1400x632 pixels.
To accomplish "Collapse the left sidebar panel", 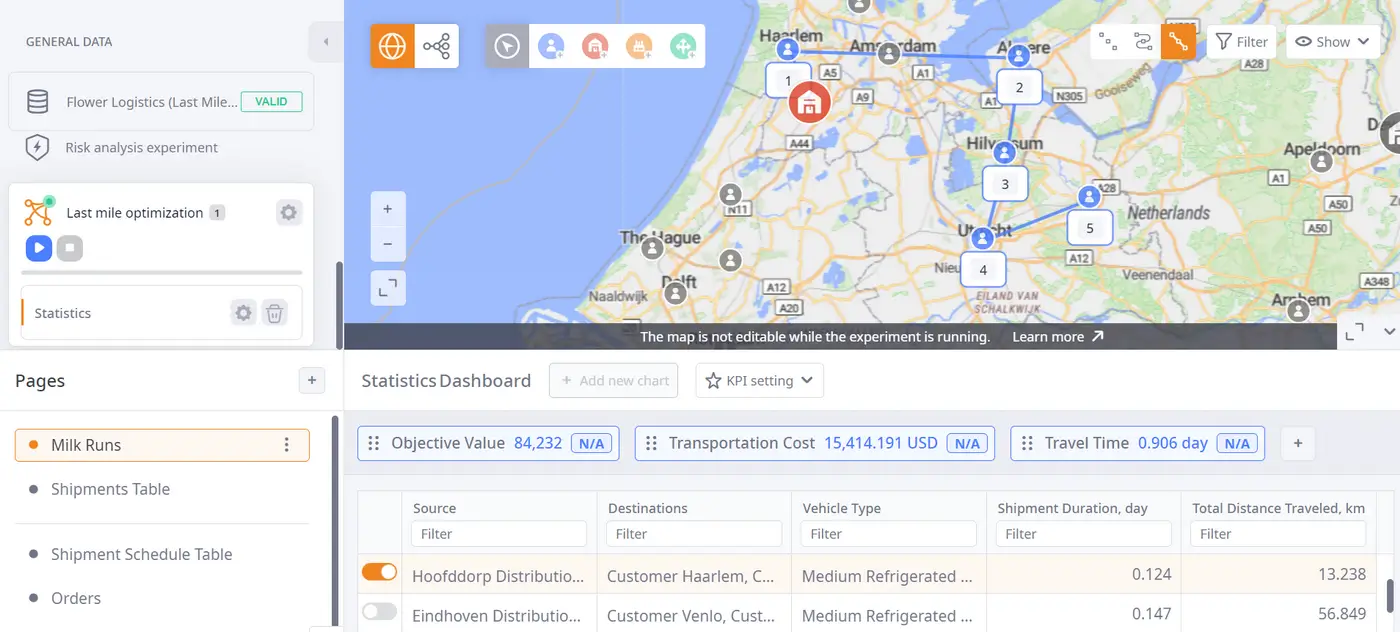I will pos(325,42).
